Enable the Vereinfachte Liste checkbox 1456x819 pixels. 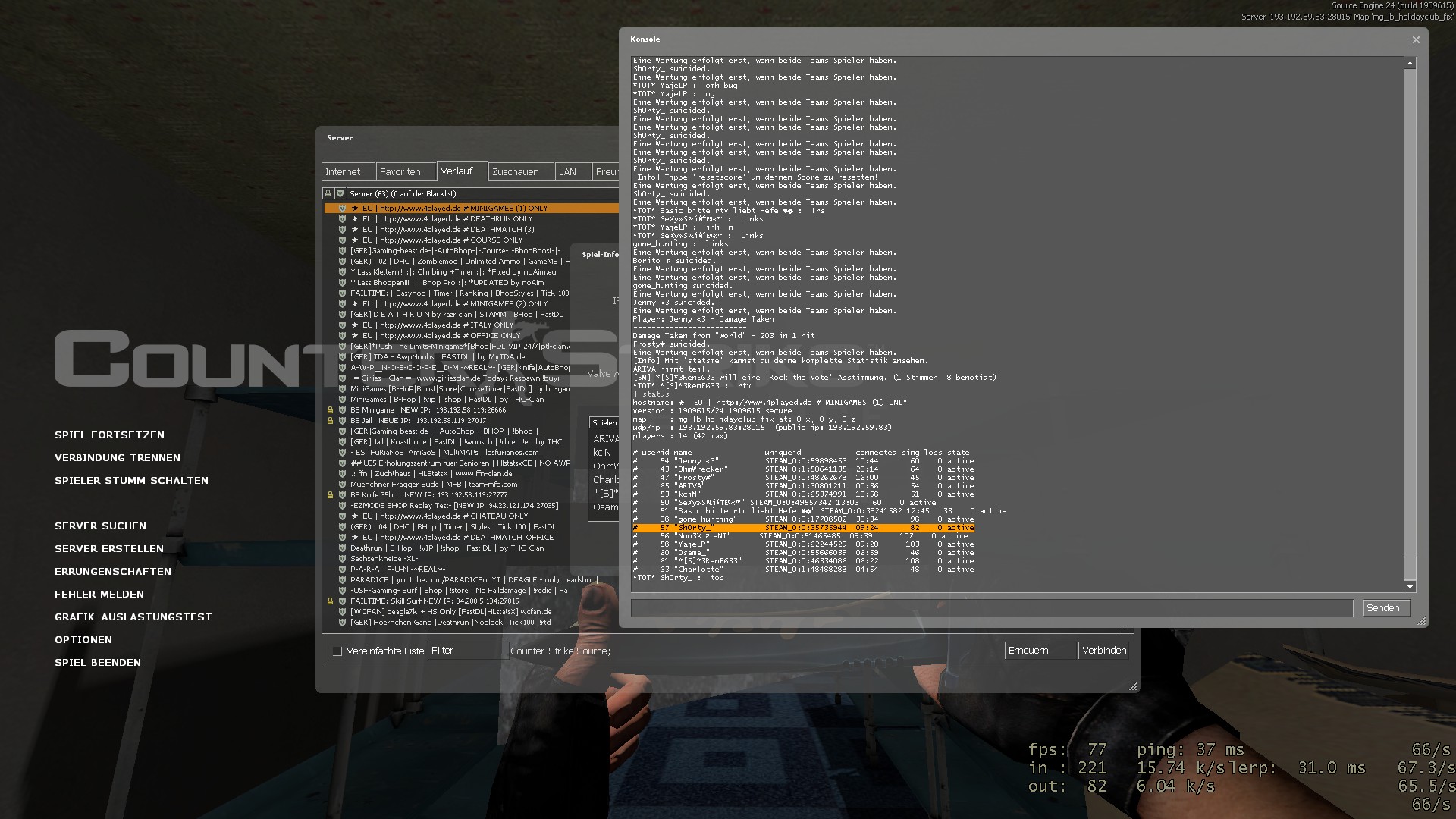pyautogui.click(x=337, y=651)
